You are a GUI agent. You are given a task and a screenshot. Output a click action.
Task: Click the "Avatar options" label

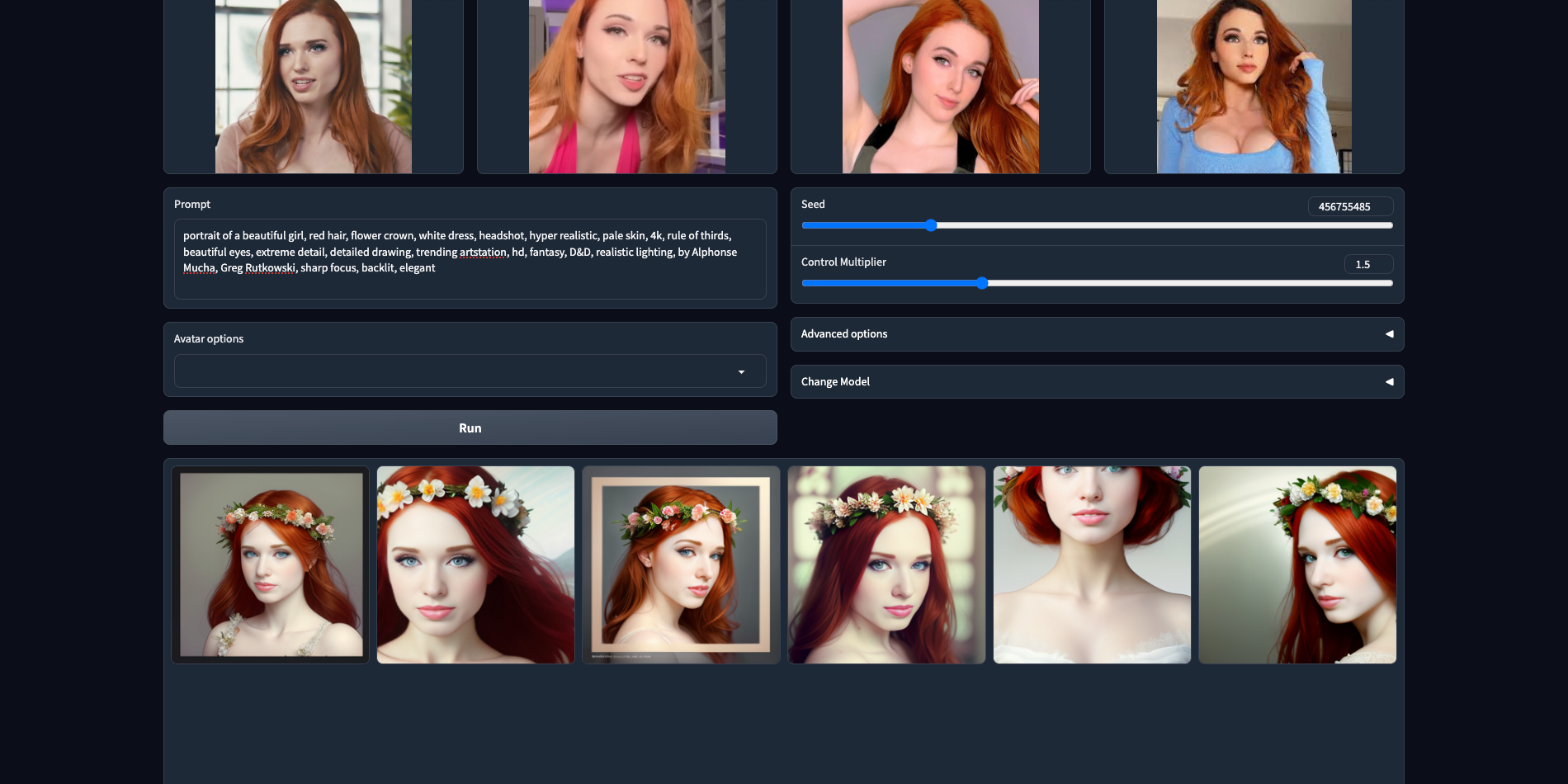(x=209, y=338)
